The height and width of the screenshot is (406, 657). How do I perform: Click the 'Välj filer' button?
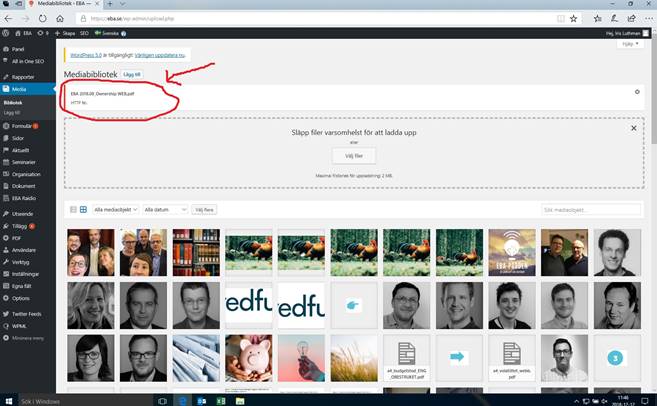352,156
